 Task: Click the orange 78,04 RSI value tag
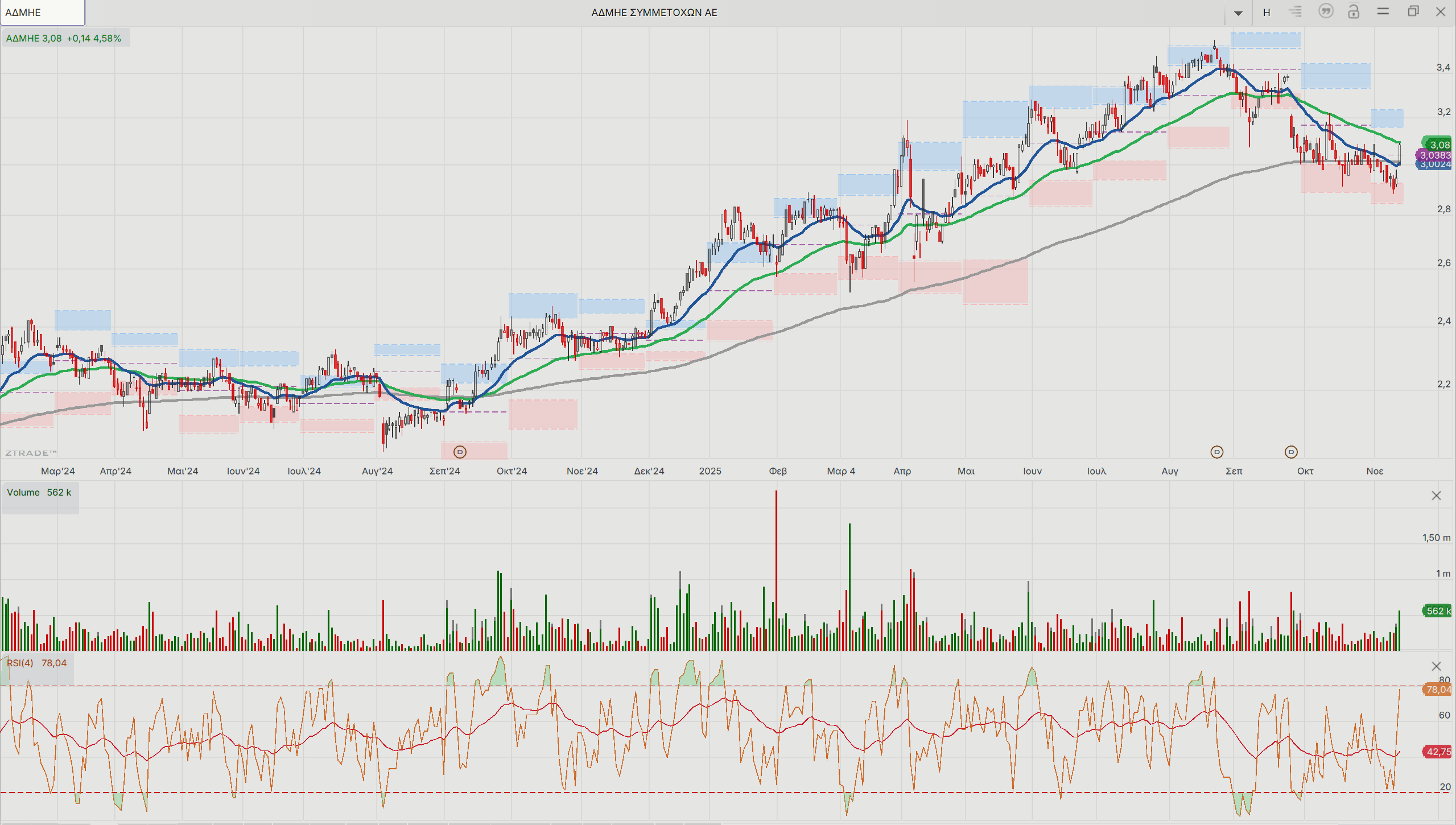coord(1437,690)
